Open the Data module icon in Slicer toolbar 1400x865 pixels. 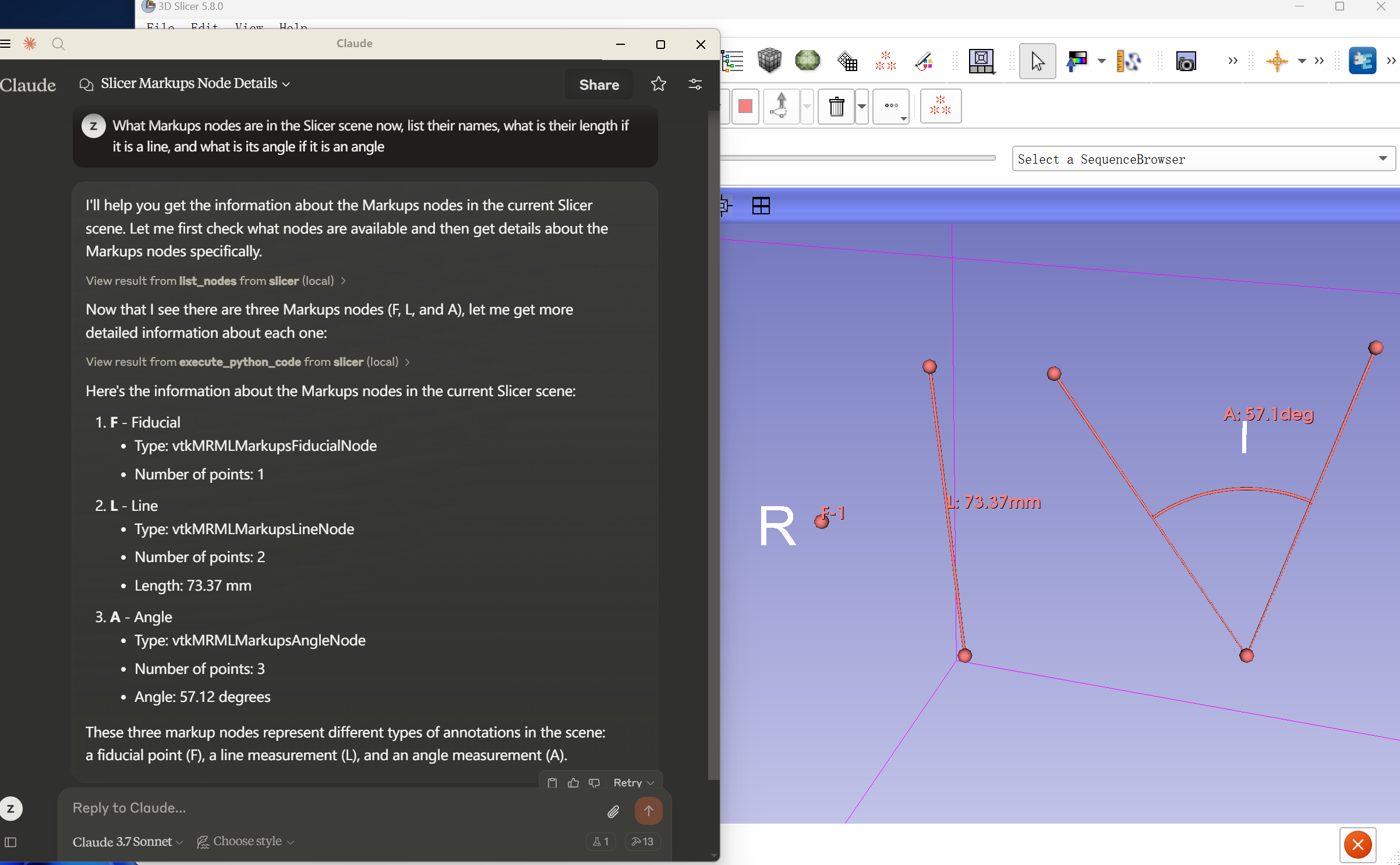(x=733, y=61)
